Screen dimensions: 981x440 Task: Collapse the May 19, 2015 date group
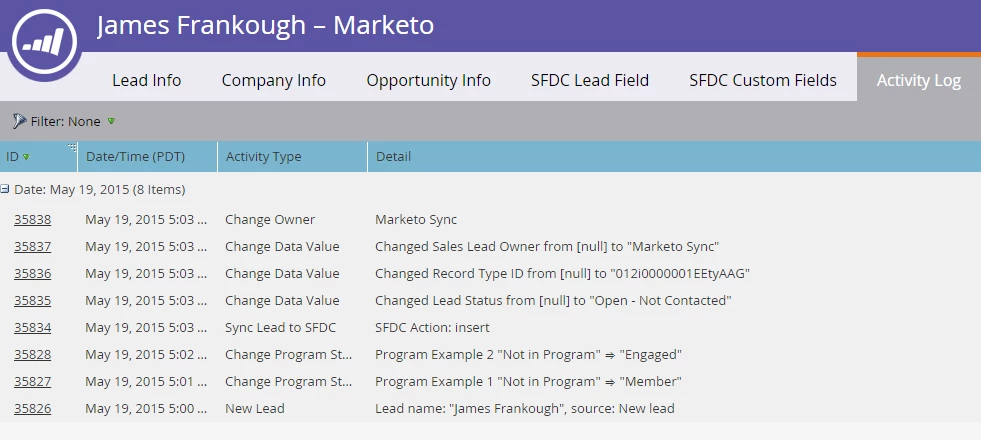pyautogui.click(x=5, y=189)
